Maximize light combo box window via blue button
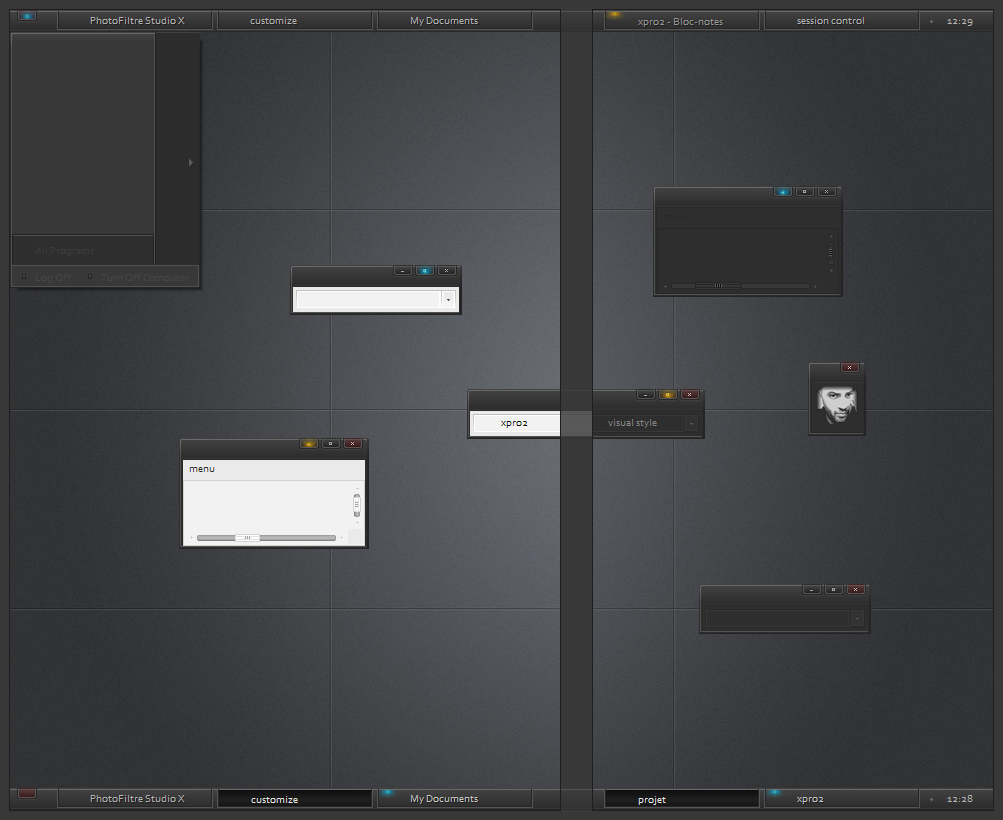 [x=425, y=271]
